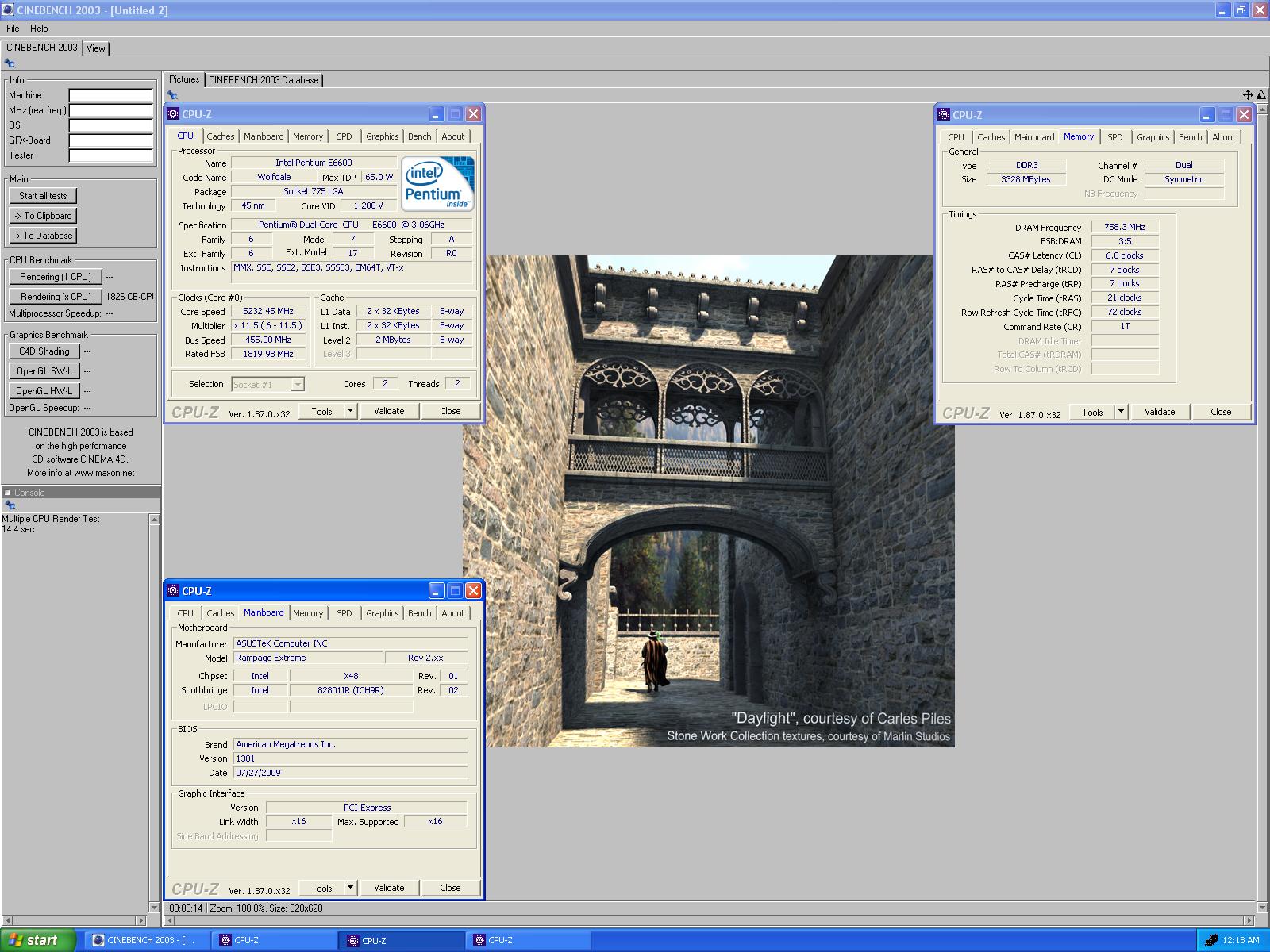Click the CPU-Z title icon in the Mainboard tab window
The image size is (1270, 952).
pos(173,591)
